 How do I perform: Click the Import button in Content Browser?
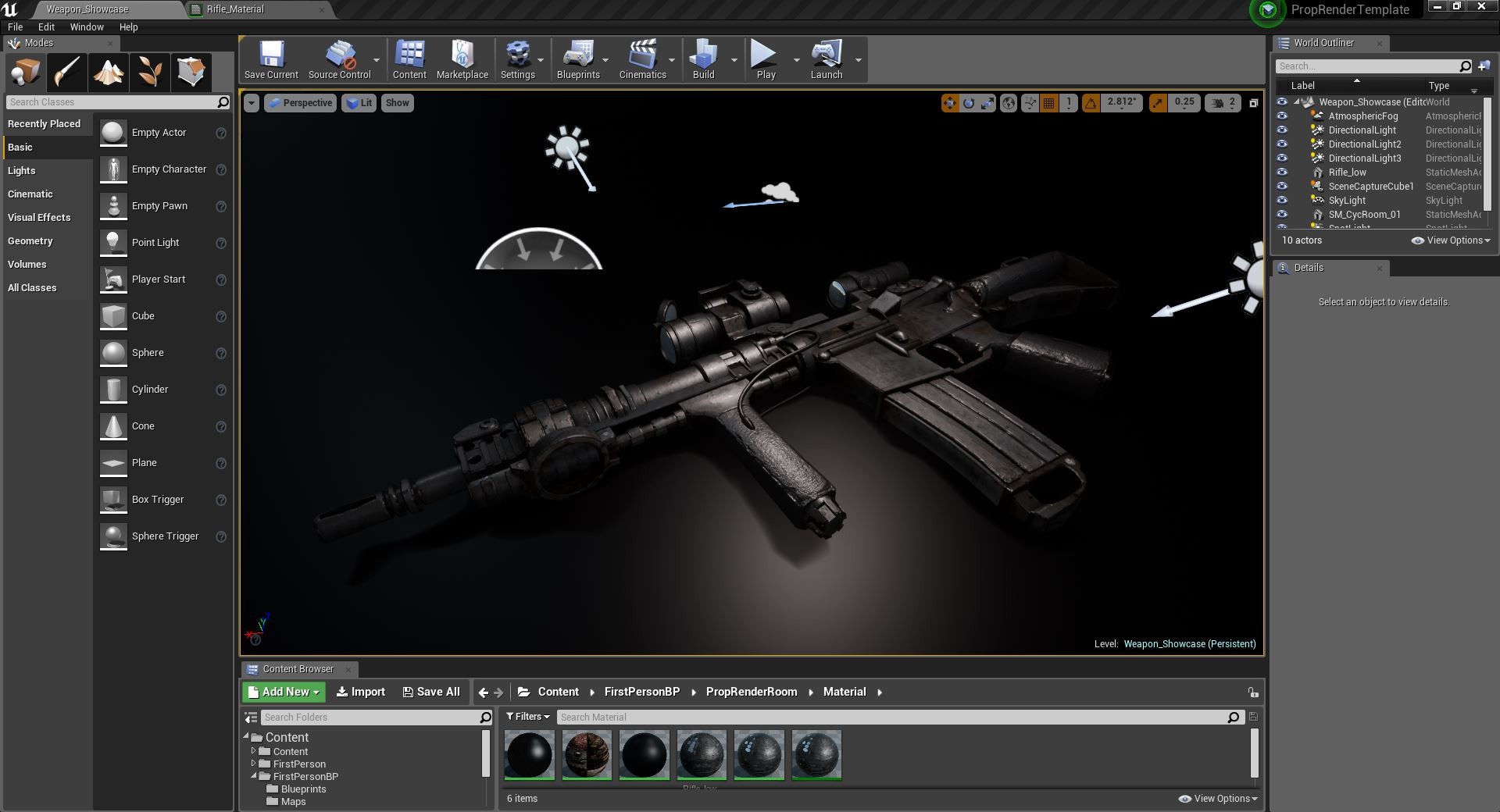click(x=360, y=692)
